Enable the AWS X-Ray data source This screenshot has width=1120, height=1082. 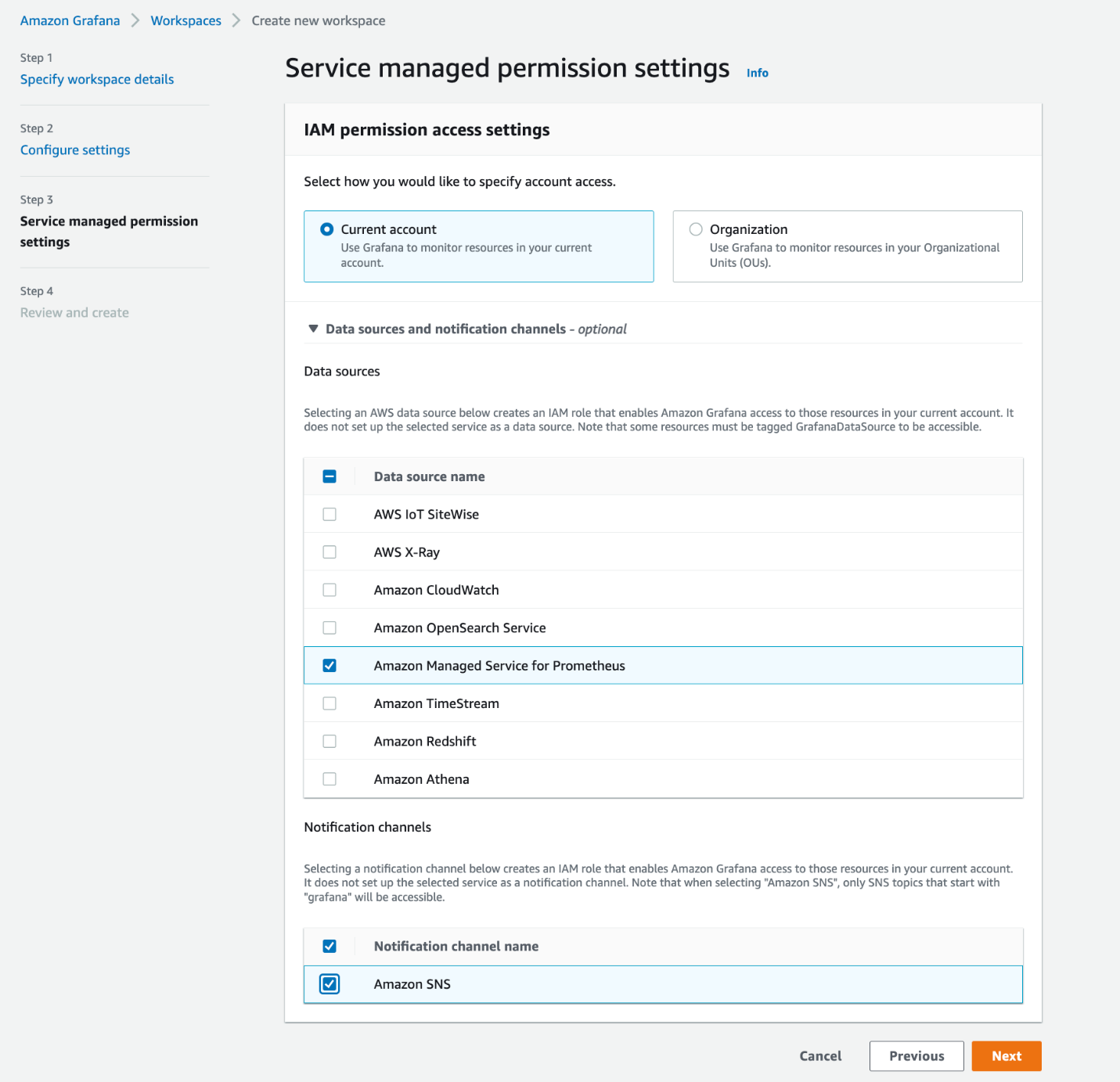(x=330, y=552)
